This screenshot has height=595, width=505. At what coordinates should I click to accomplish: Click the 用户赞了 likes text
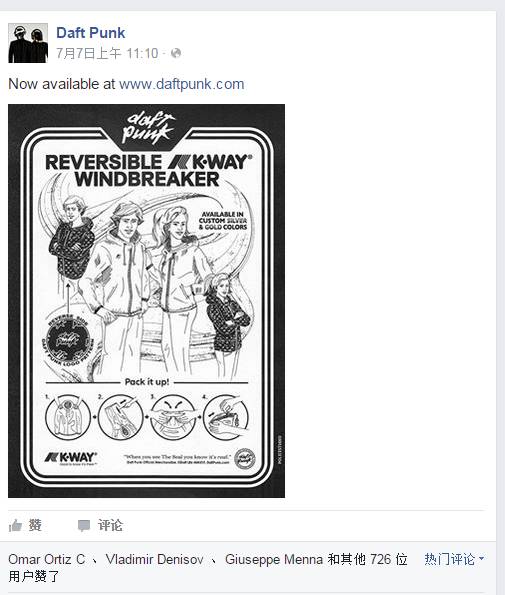(x=34, y=576)
